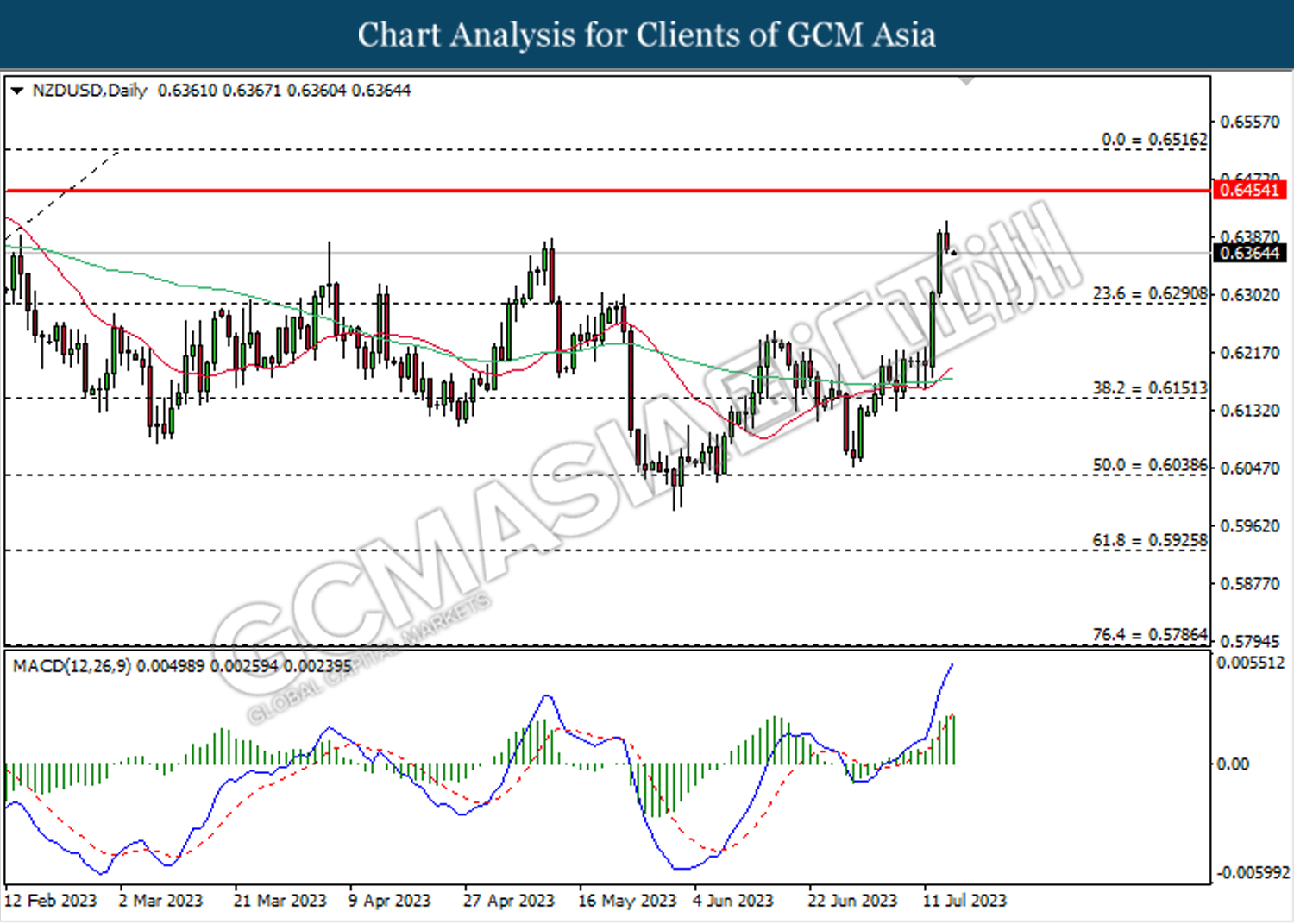Screen dimensions: 1294x924
Task: Click the '22 Jun 2023' date label
Action: click(852, 901)
